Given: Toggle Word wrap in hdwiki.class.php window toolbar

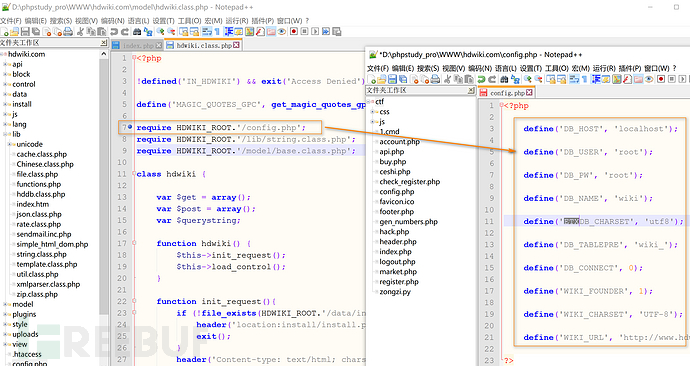Looking at the screenshot, I should tap(206, 32).
